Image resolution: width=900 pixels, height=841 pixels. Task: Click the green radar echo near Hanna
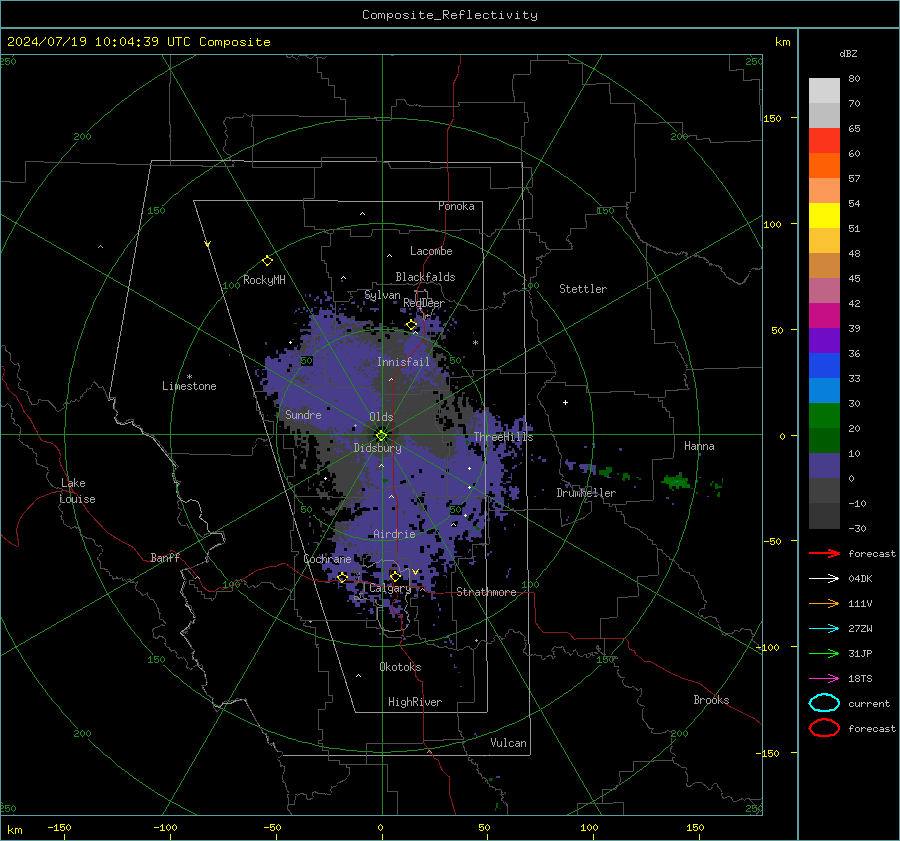click(x=677, y=481)
